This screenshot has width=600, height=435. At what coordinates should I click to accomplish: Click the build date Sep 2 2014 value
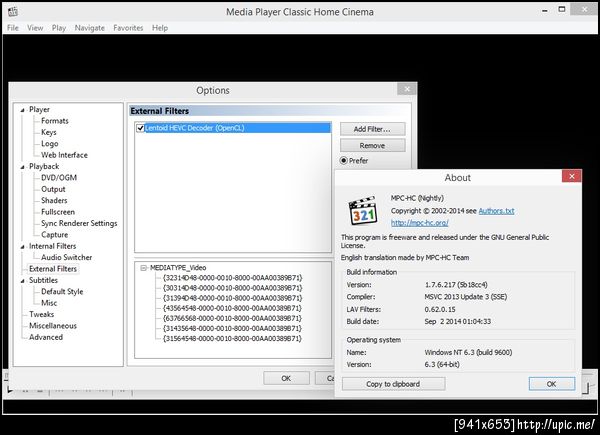click(x=458, y=322)
